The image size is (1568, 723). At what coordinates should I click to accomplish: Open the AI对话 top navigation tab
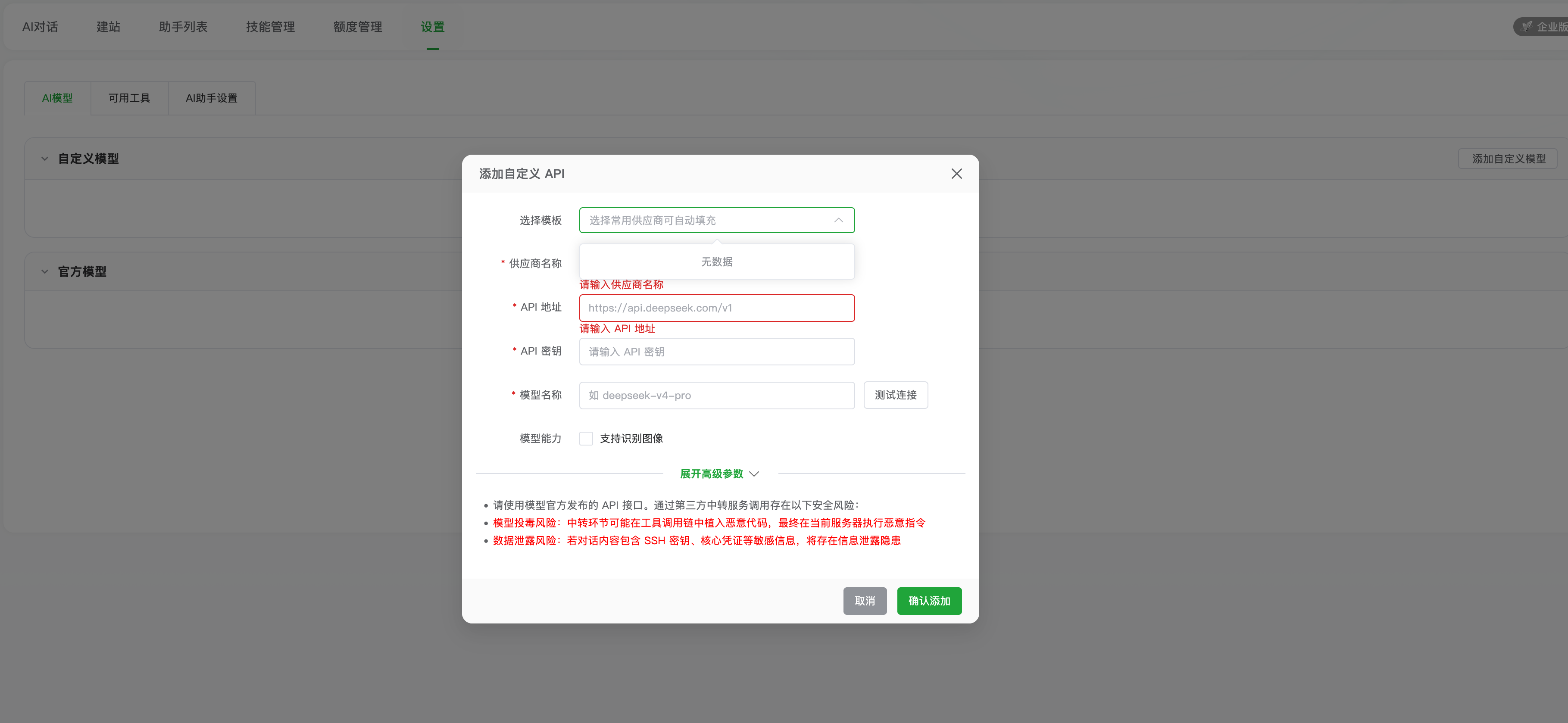[40, 27]
